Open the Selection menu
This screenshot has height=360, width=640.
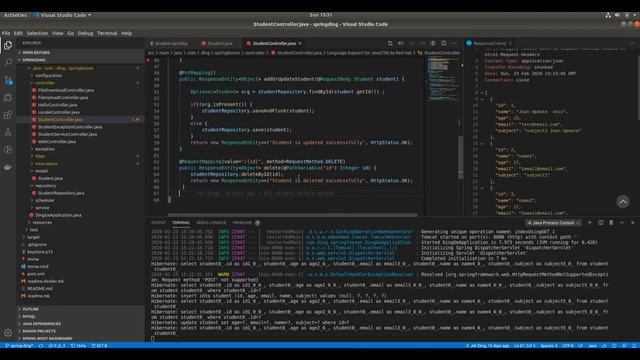click(37, 33)
